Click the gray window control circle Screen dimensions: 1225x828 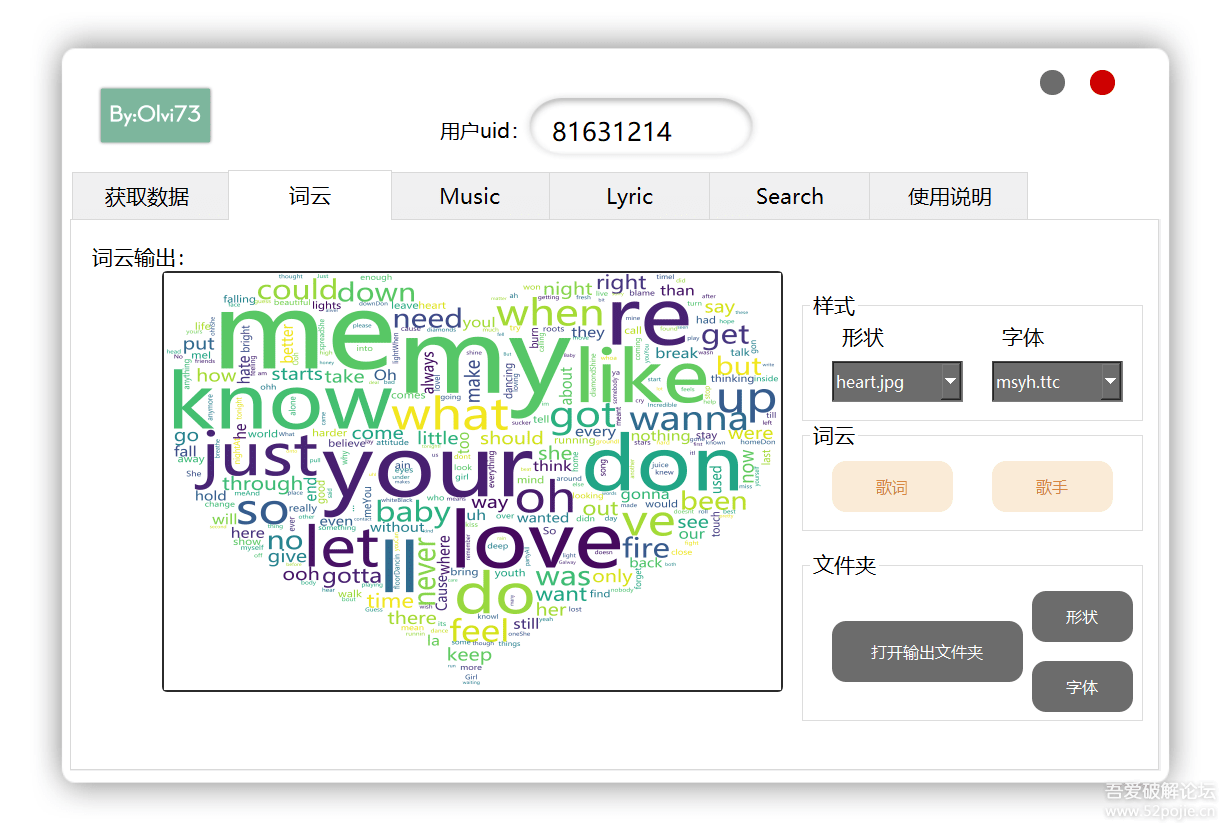tap(1052, 82)
